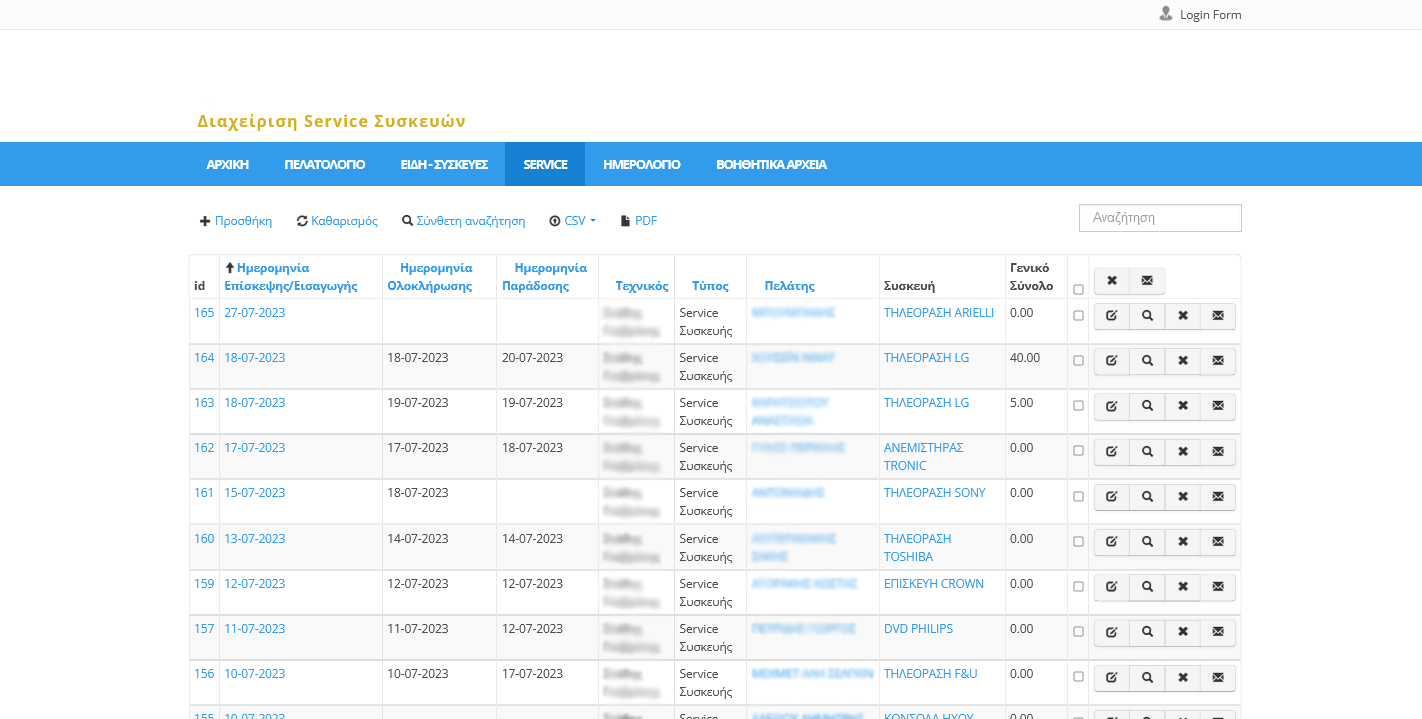Click the bulk email envelope icon in header
The height and width of the screenshot is (719, 1422).
tap(1146, 281)
